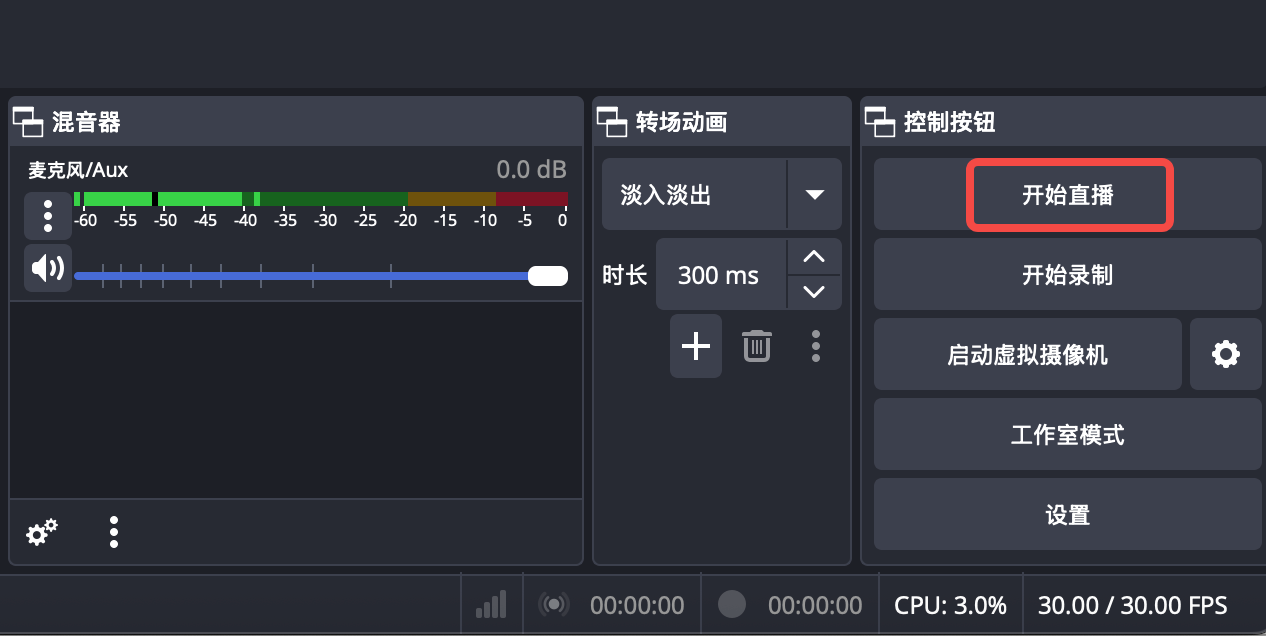Click the 30.00 / 30.00 FPS status text
The width and height of the screenshot is (1266, 636).
(1133, 605)
